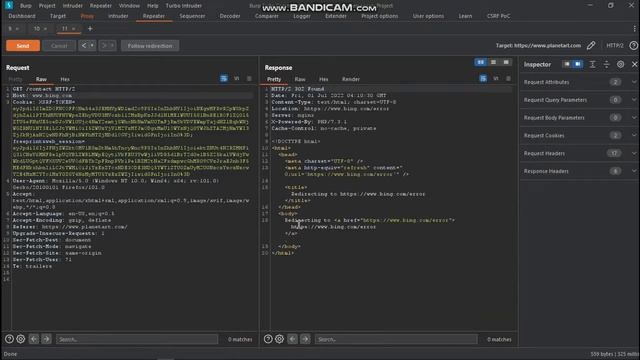Click the Cancel button
The image size is (640, 360).
[59, 46]
